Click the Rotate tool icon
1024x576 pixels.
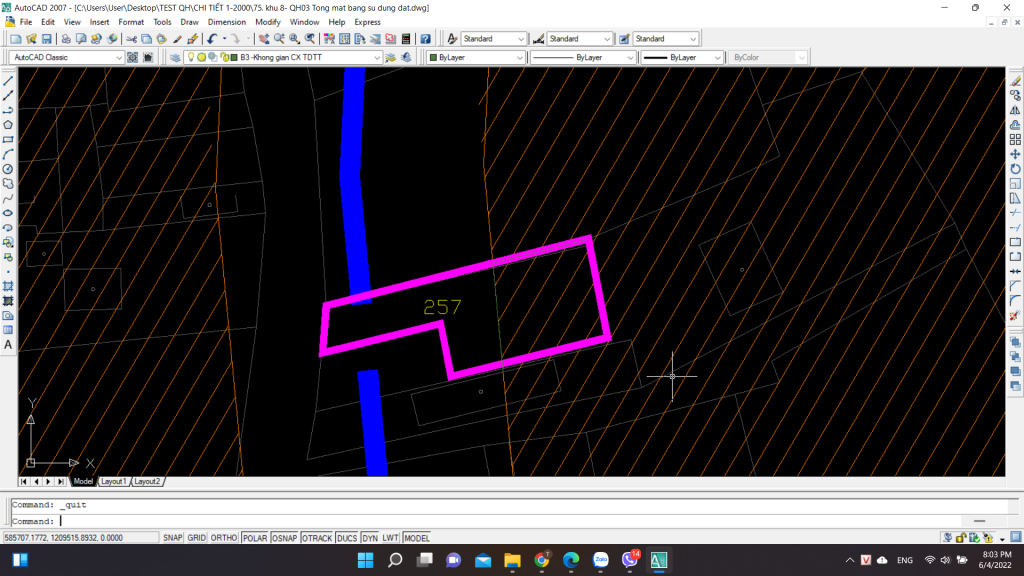tap(1015, 169)
